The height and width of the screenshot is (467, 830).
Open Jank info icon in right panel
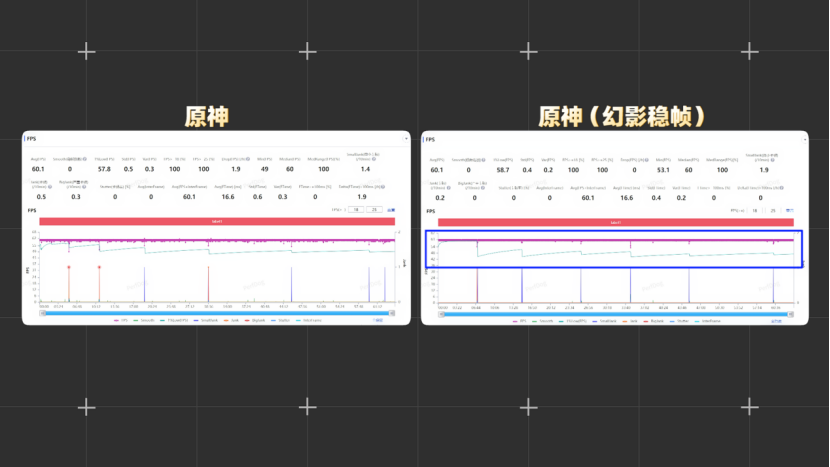point(448,187)
